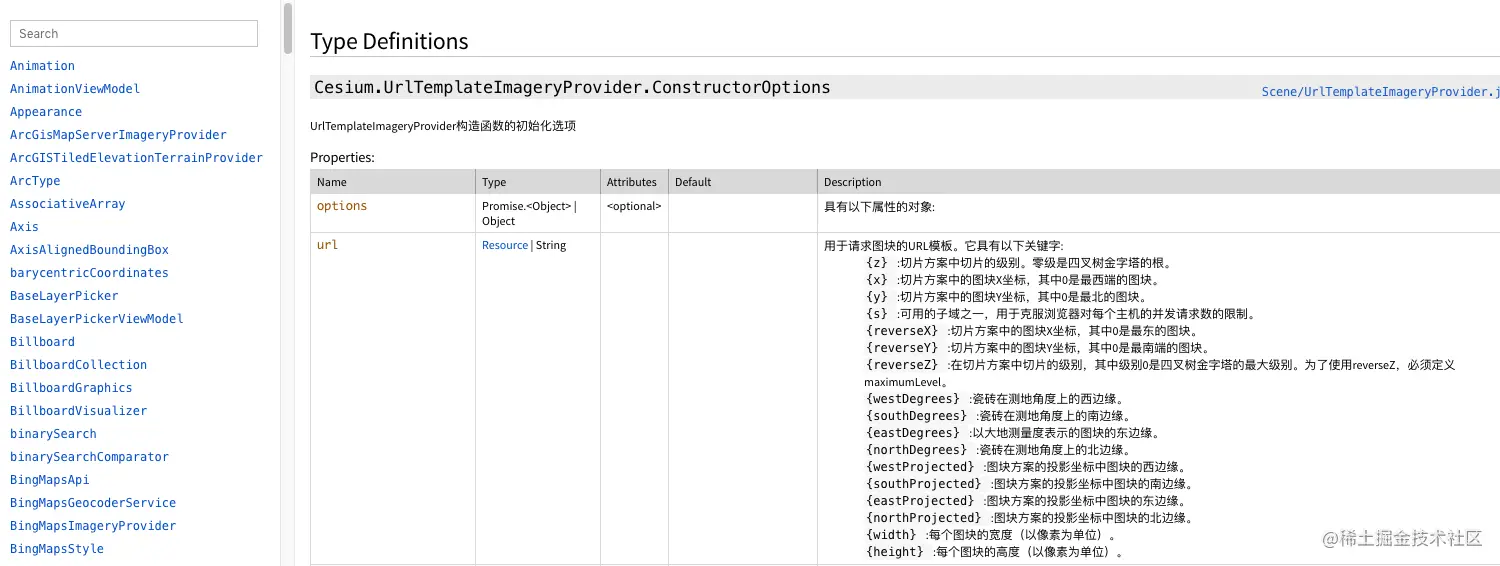The image size is (1500, 566).
Task: Click the {southDegrees} keyword text
Action: pyautogui.click(x=917, y=416)
